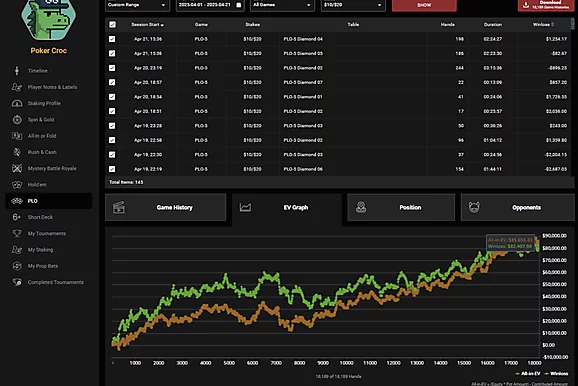Sort by the Hands column header

pos(448,24)
